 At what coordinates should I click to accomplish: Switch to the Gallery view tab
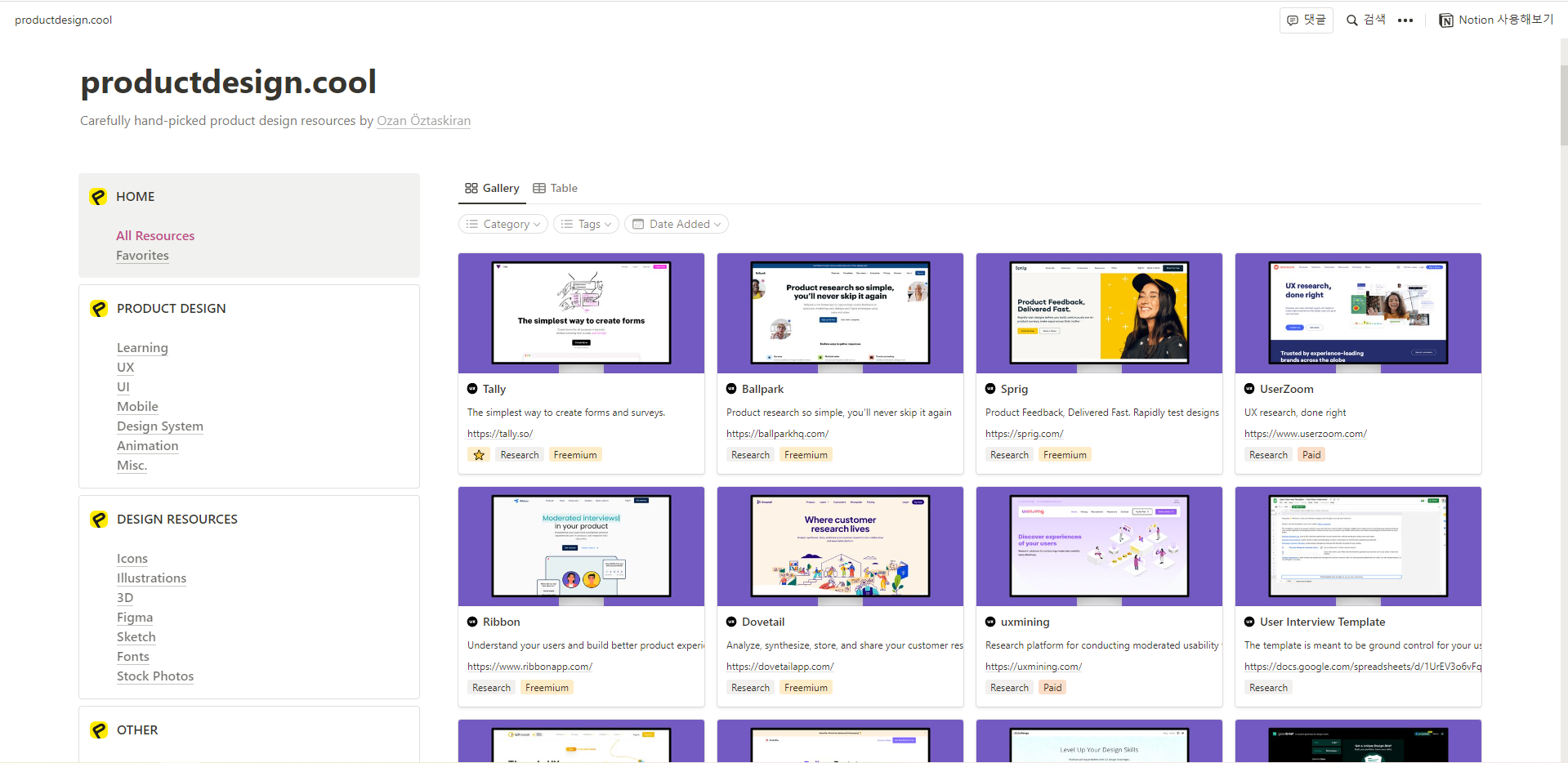point(492,189)
